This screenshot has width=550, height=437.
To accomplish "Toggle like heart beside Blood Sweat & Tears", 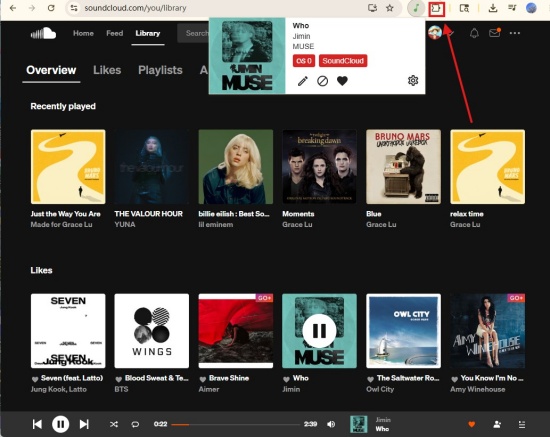I will [119, 379].
